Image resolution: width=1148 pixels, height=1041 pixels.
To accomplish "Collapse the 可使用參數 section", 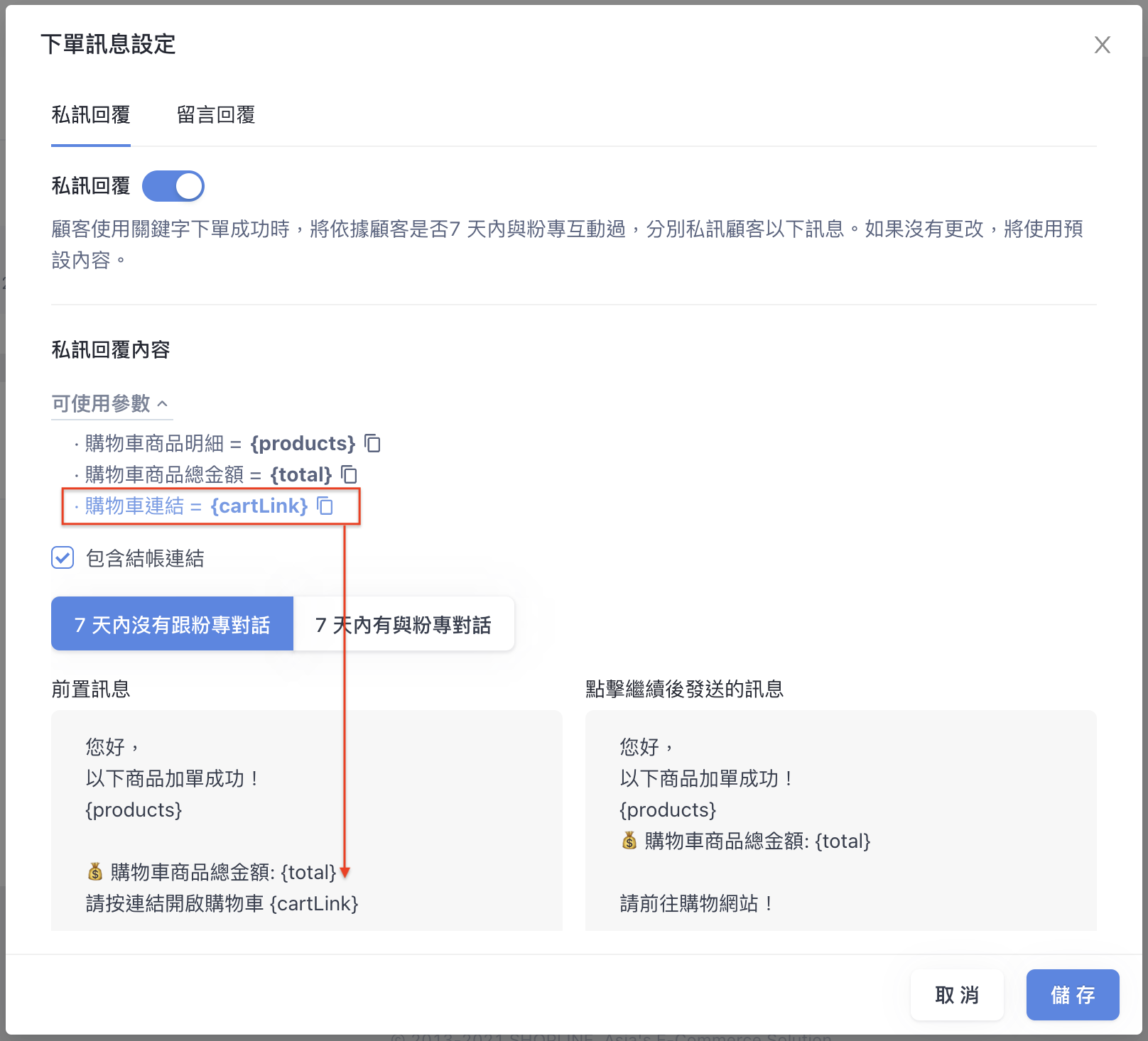I will [x=111, y=403].
